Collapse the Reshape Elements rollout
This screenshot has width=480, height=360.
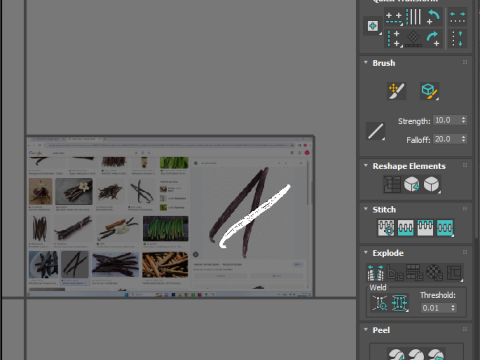tap(366, 166)
